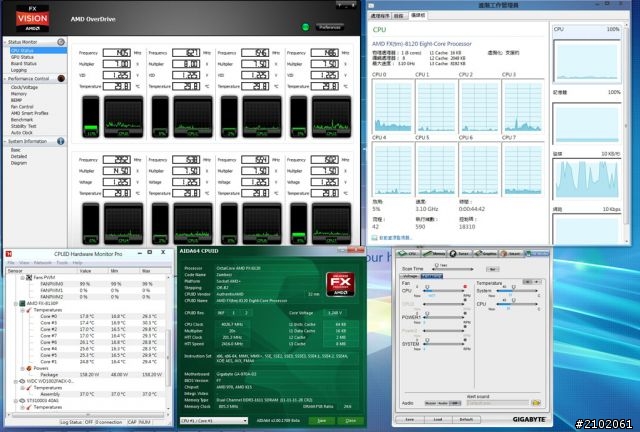Open Stability Test in the OverDrive sidebar
This screenshot has width=640, height=432.
(x=24, y=126)
